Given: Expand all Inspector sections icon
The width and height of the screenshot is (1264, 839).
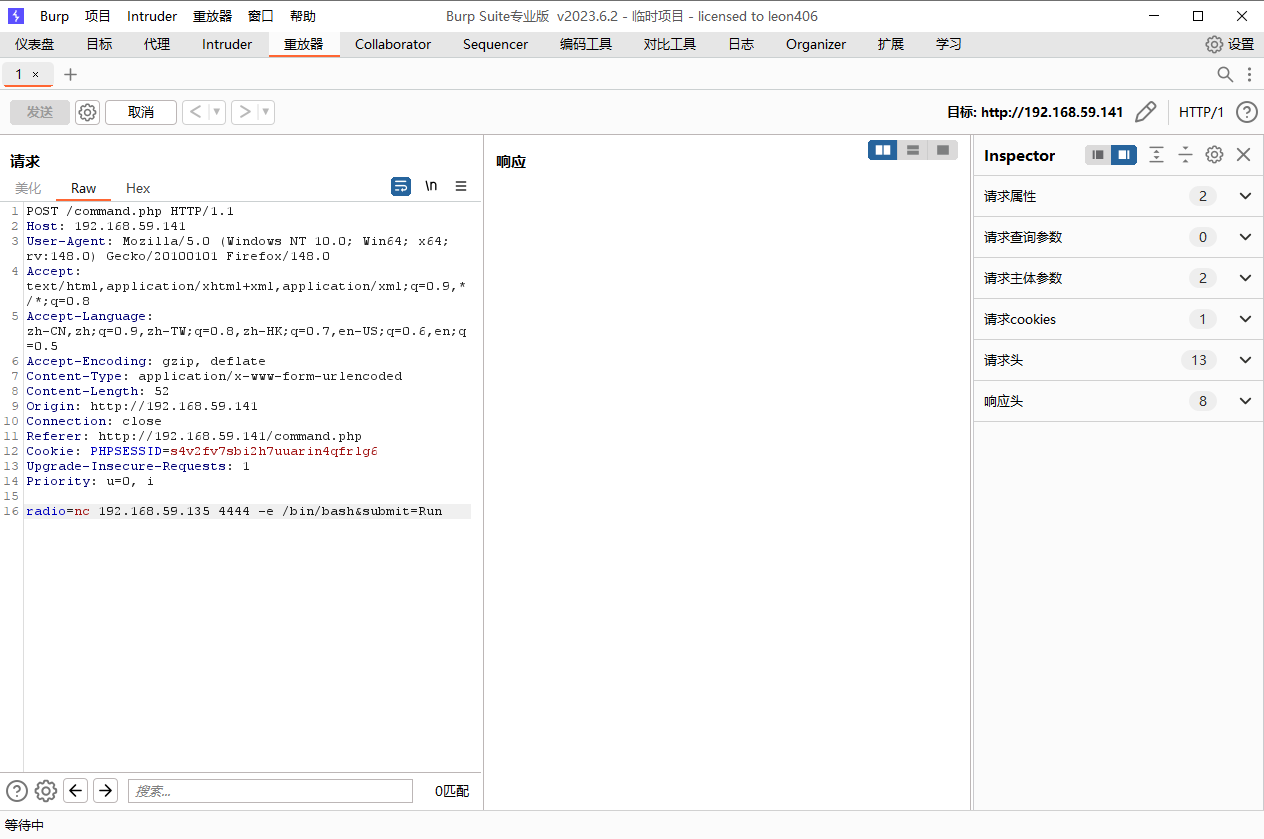Looking at the screenshot, I should point(1157,155).
